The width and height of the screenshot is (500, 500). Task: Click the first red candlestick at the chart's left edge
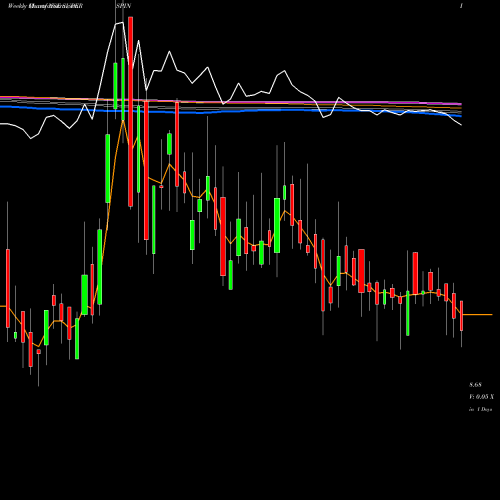8,288
